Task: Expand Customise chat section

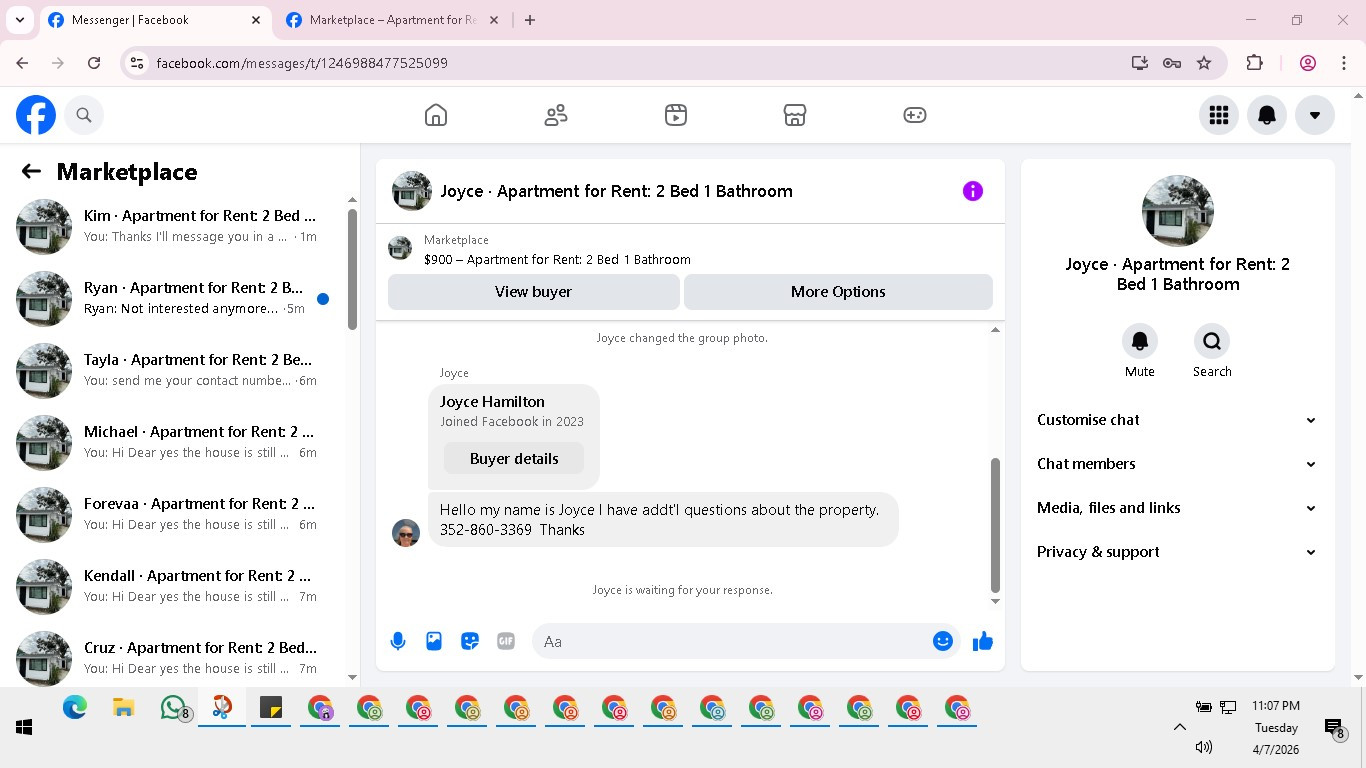Action: (x=1177, y=420)
